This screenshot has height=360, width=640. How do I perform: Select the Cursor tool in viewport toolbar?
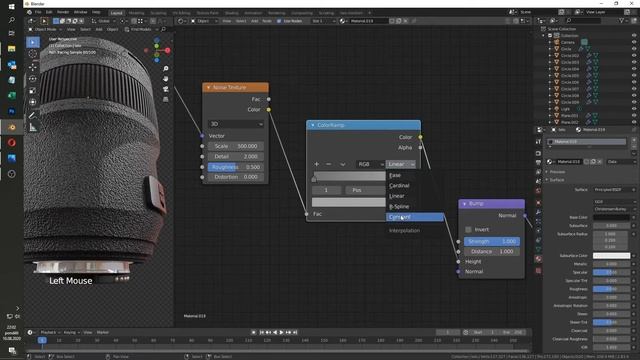pyautogui.click(x=33, y=54)
